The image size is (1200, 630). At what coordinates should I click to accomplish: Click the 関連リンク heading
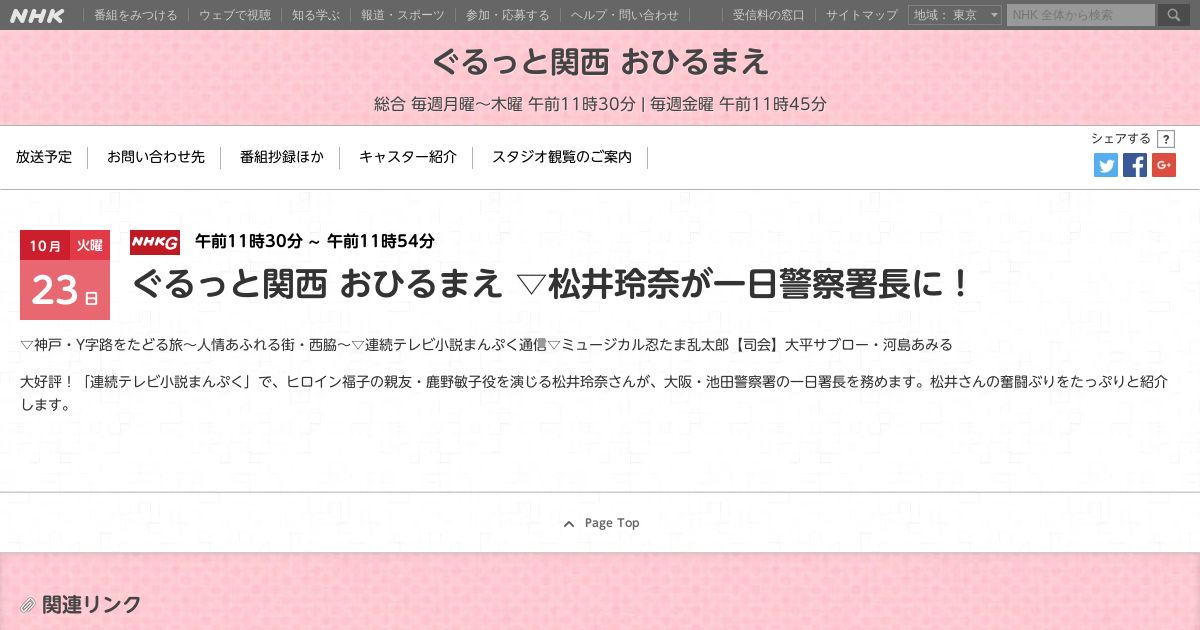point(91,604)
